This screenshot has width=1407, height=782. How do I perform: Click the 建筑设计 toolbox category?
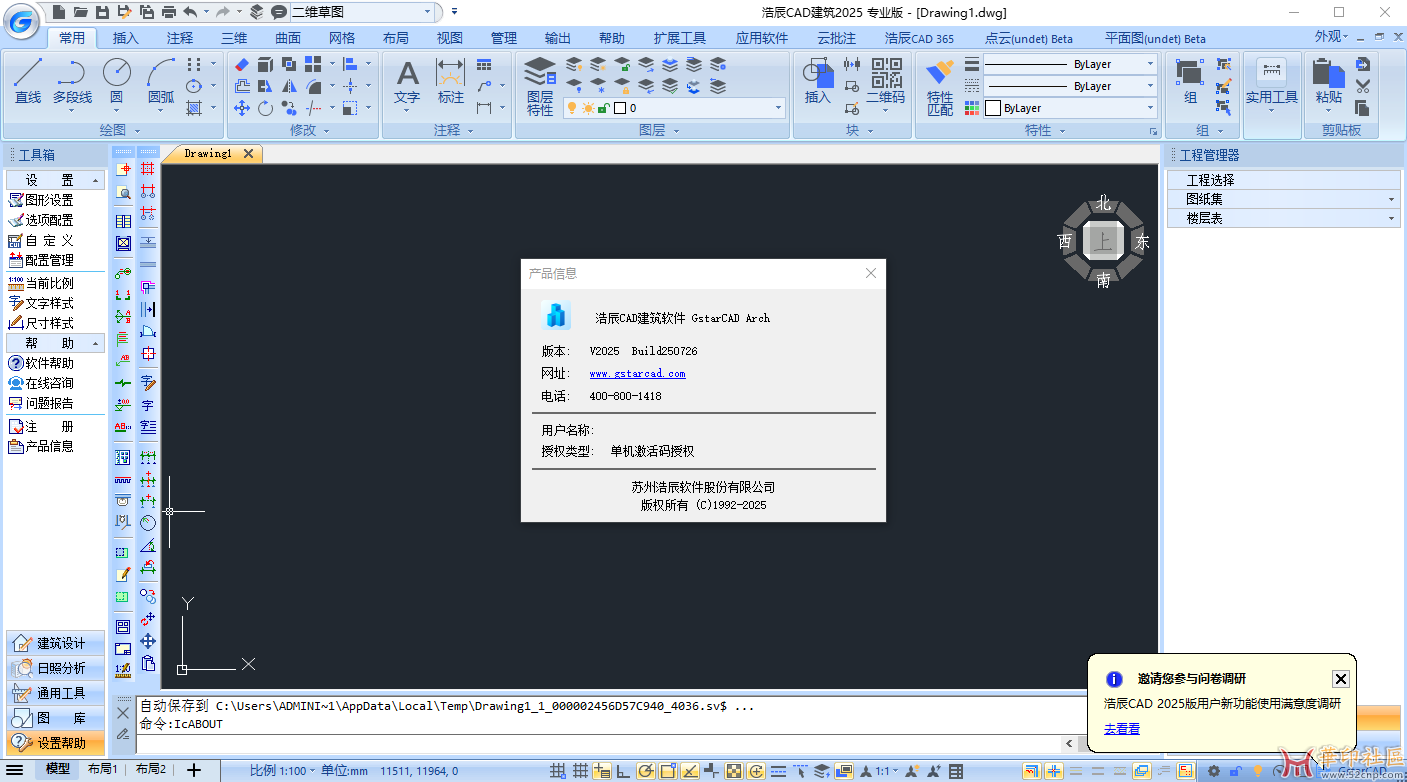[x=56, y=643]
